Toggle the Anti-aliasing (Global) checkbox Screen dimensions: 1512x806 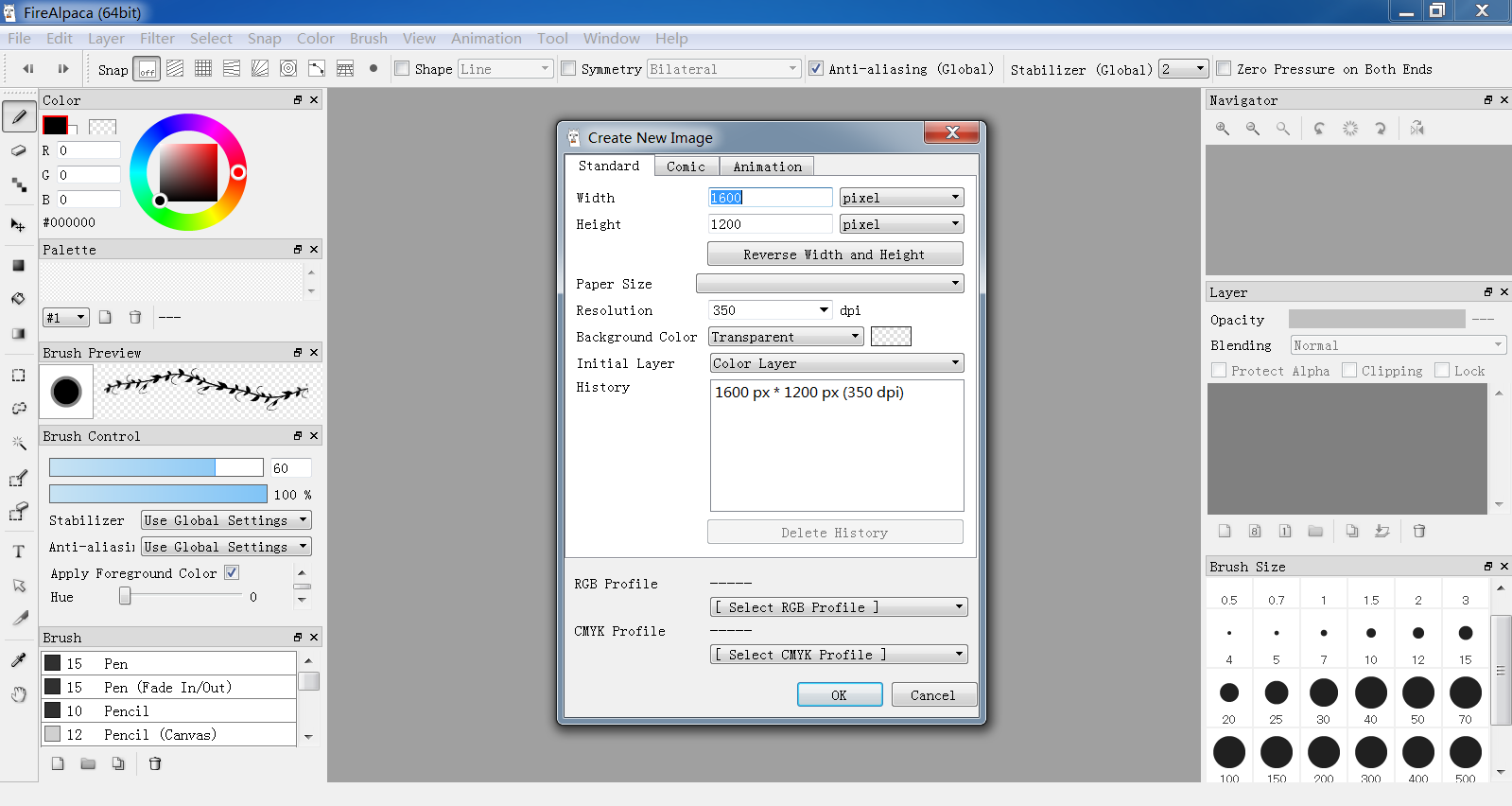pos(816,69)
